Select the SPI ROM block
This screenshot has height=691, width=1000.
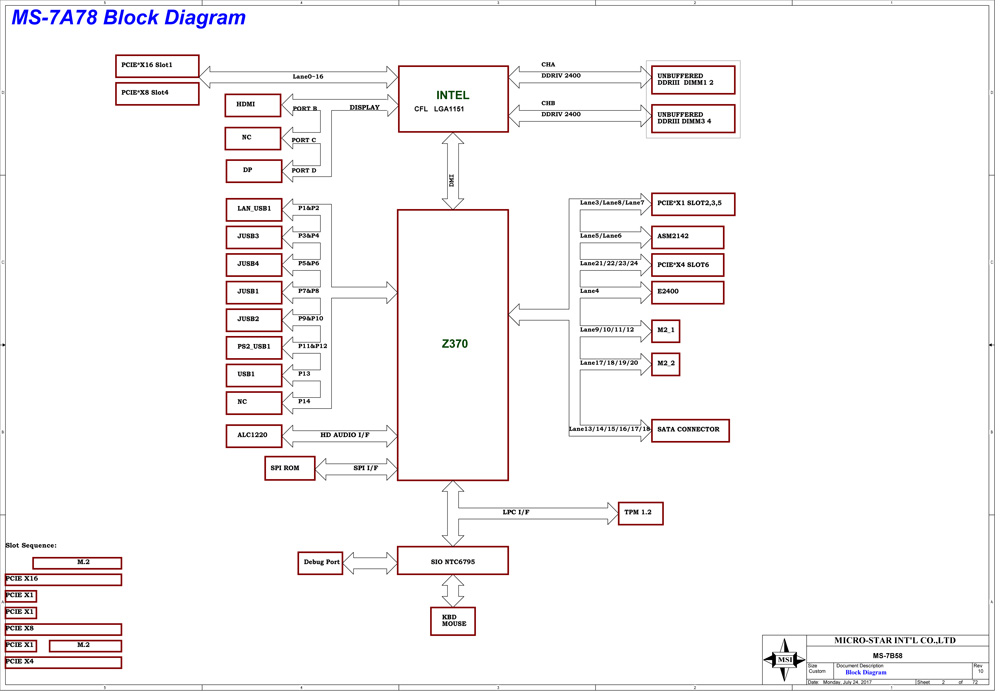[290, 468]
